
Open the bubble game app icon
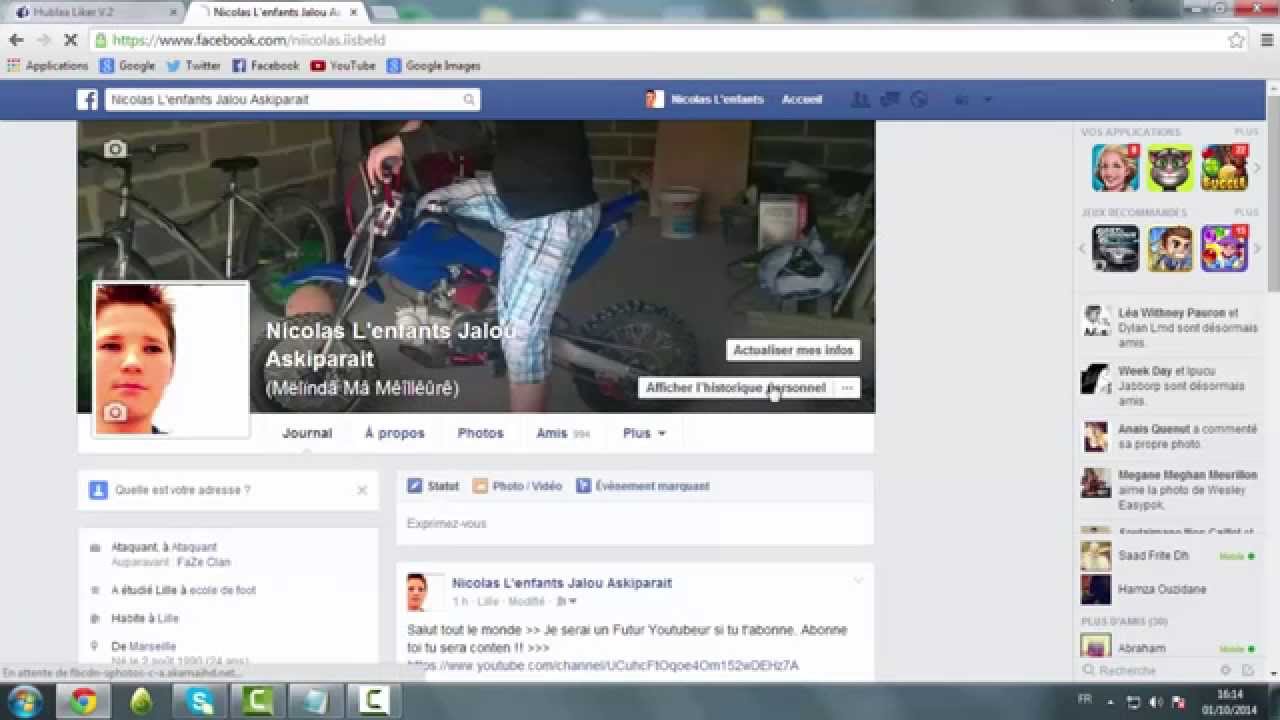coord(1224,167)
